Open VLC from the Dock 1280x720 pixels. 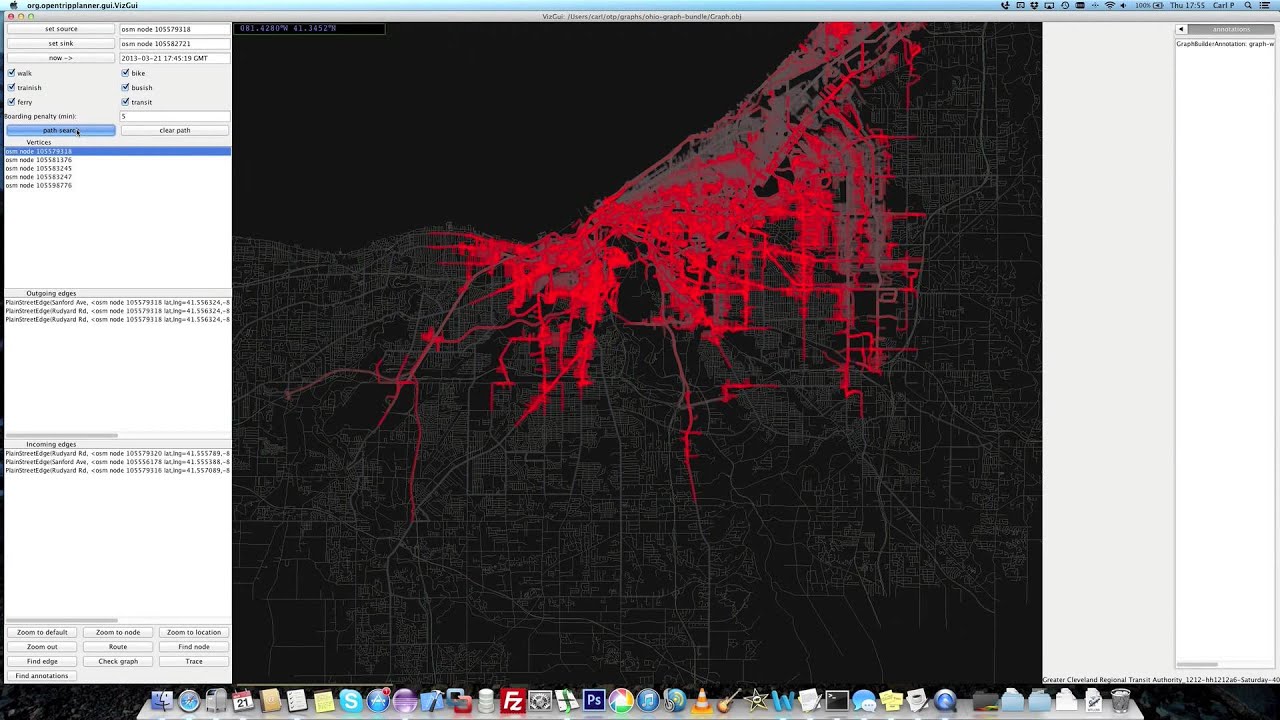pos(702,701)
